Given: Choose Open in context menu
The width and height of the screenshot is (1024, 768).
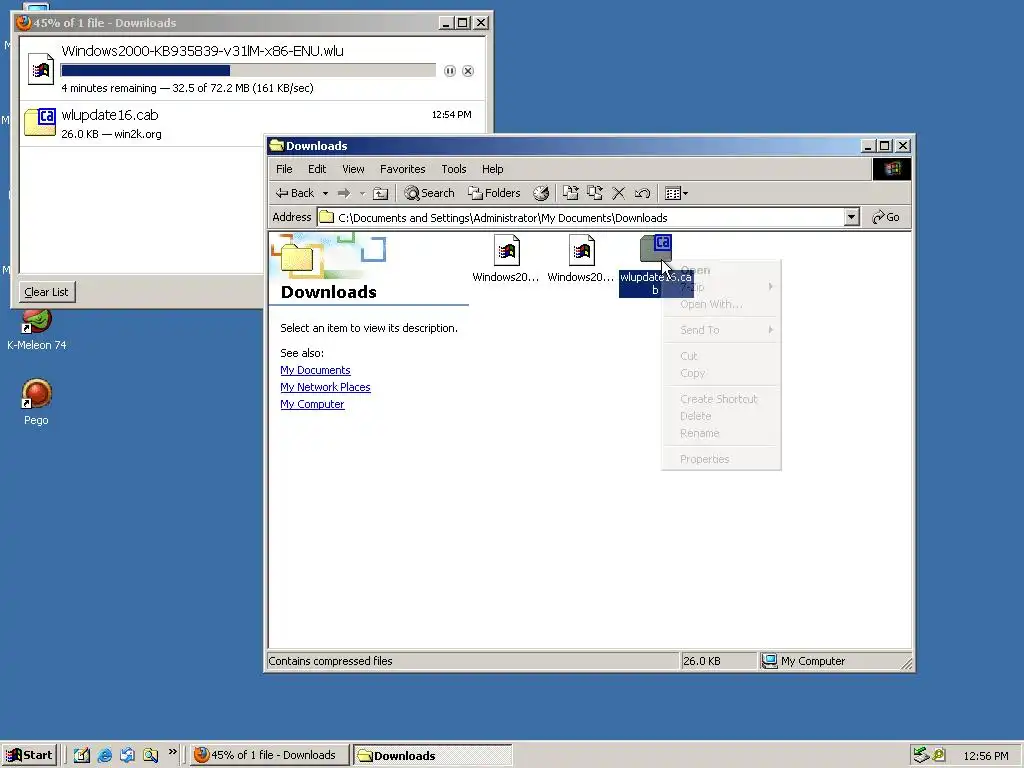Looking at the screenshot, I should pos(721,270).
